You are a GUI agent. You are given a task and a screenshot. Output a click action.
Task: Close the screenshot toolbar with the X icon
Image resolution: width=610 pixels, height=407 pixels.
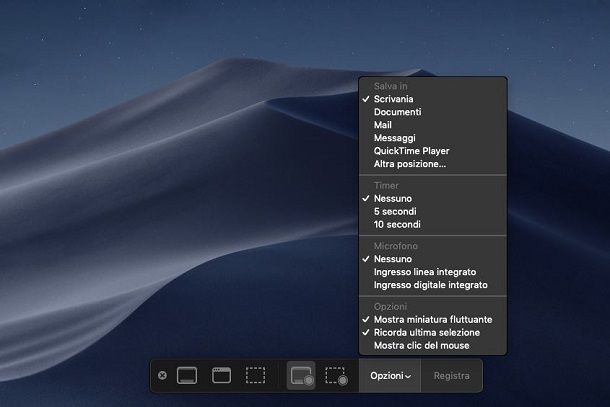click(163, 375)
